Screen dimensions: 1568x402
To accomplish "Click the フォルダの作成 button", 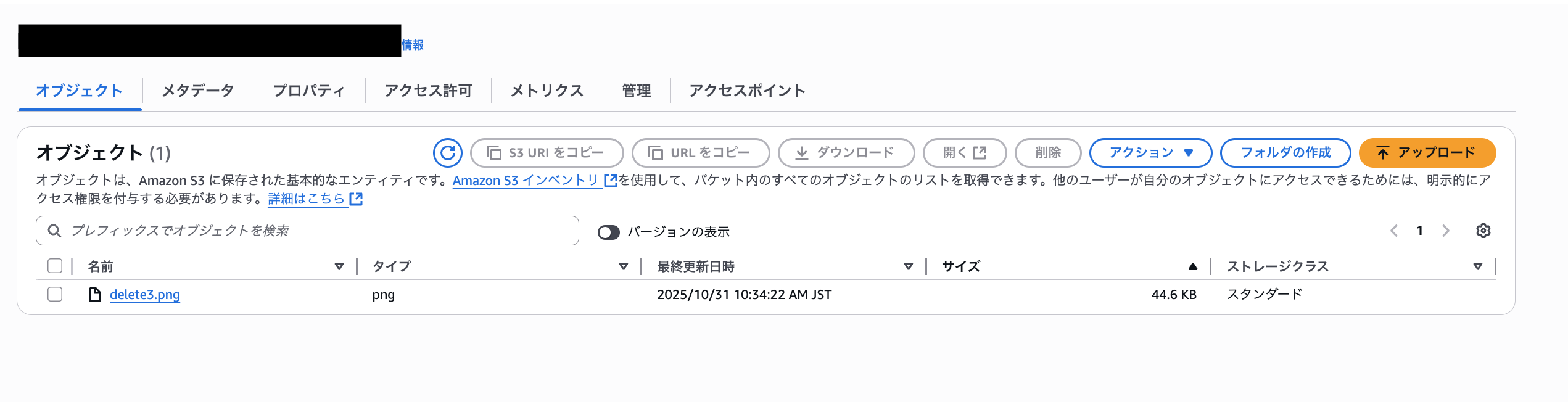I will 1285,153.
